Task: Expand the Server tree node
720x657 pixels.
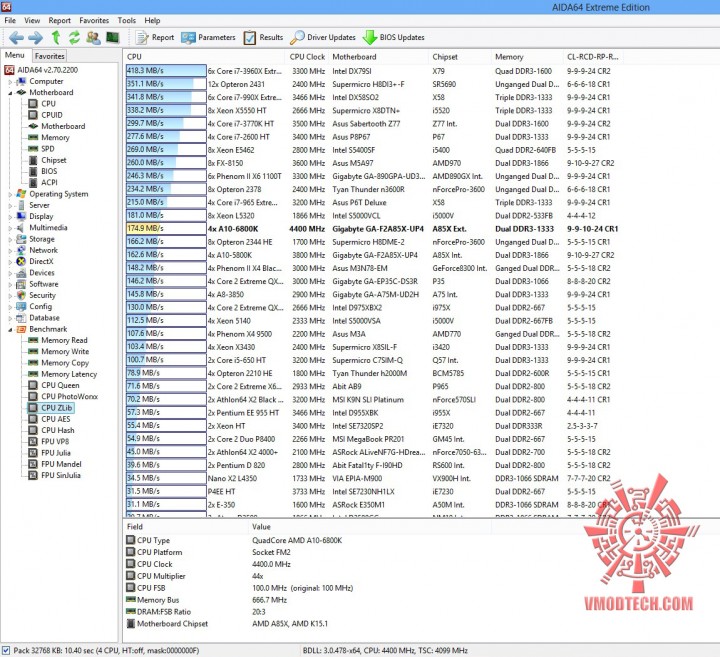Action: (x=10, y=206)
